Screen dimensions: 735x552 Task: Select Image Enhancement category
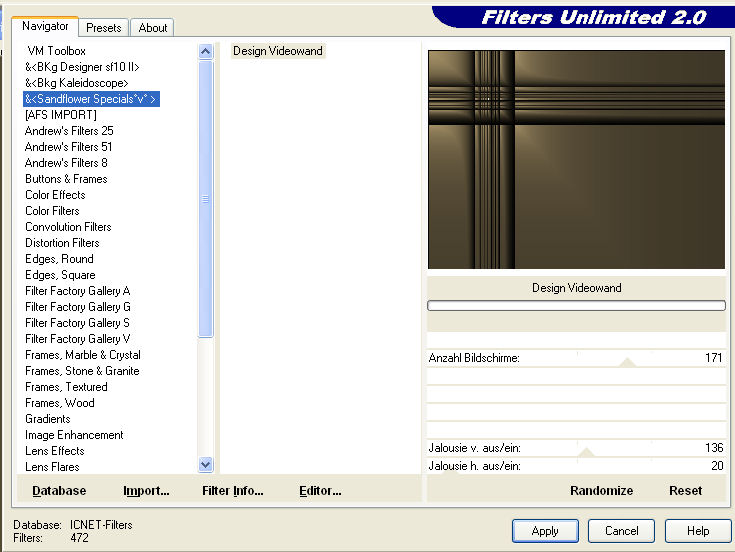click(x=74, y=435)
